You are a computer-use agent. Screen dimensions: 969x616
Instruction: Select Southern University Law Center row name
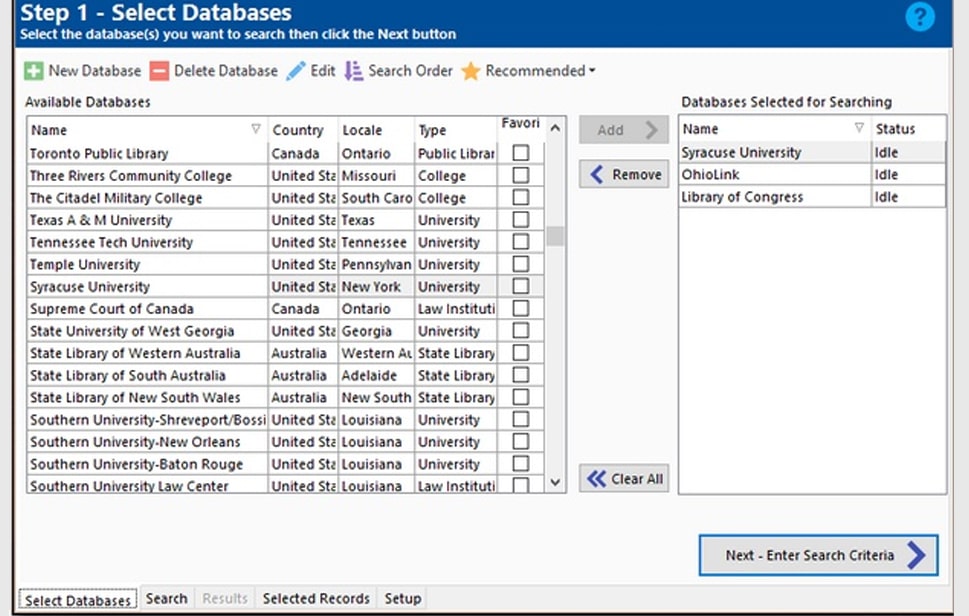[x=129, y=486]
